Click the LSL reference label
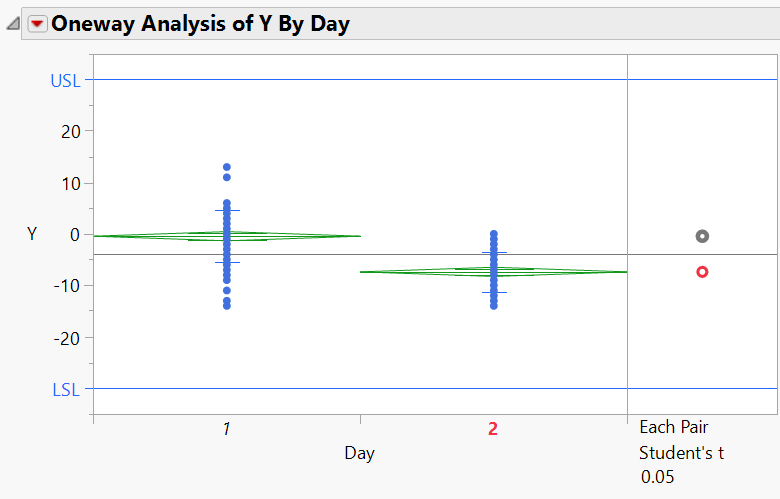 (x=66, y=389)
